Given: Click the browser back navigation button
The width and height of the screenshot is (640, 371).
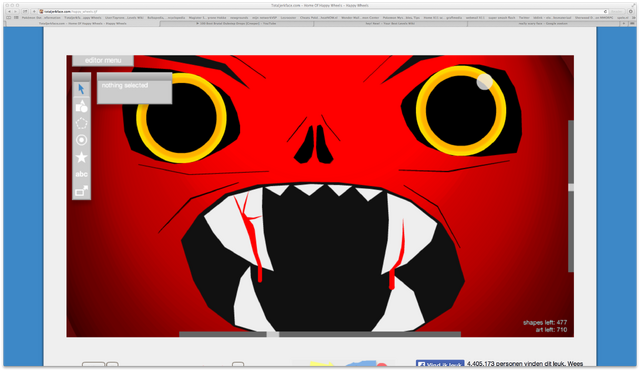Looking at the screenshot, I should 9,11.
